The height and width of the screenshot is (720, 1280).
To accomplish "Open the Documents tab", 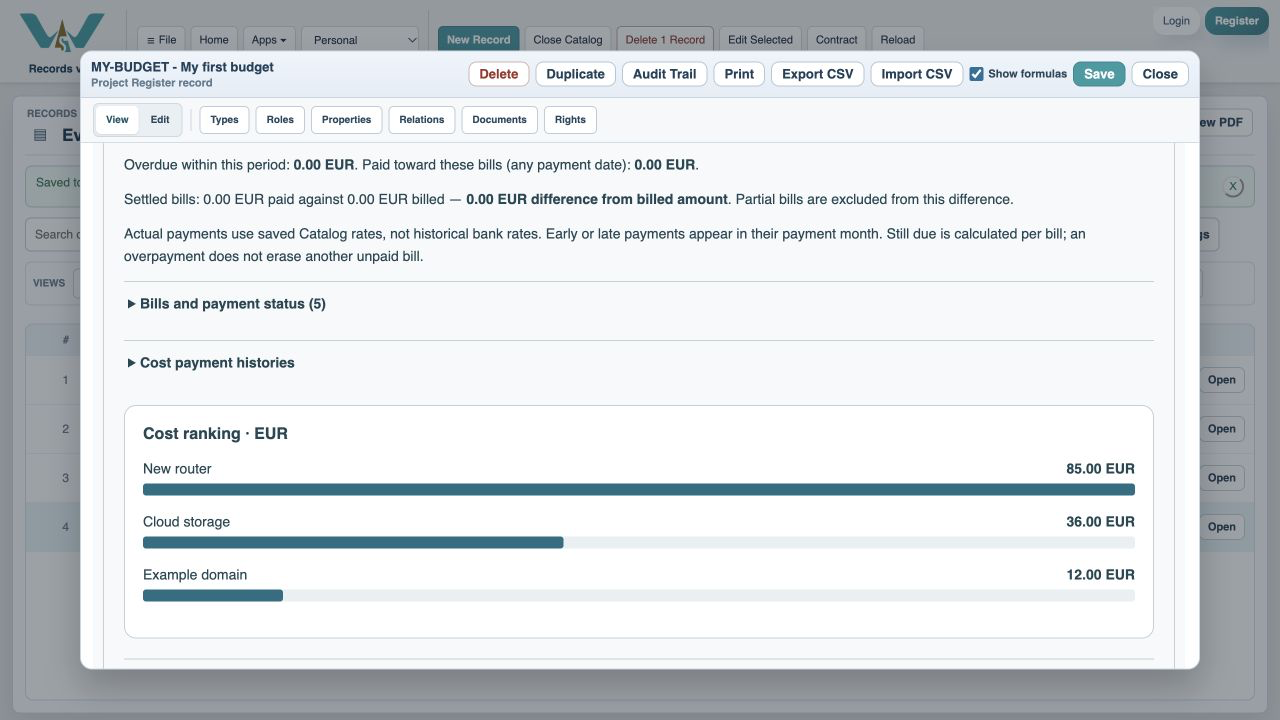I will tap(499, 120).
